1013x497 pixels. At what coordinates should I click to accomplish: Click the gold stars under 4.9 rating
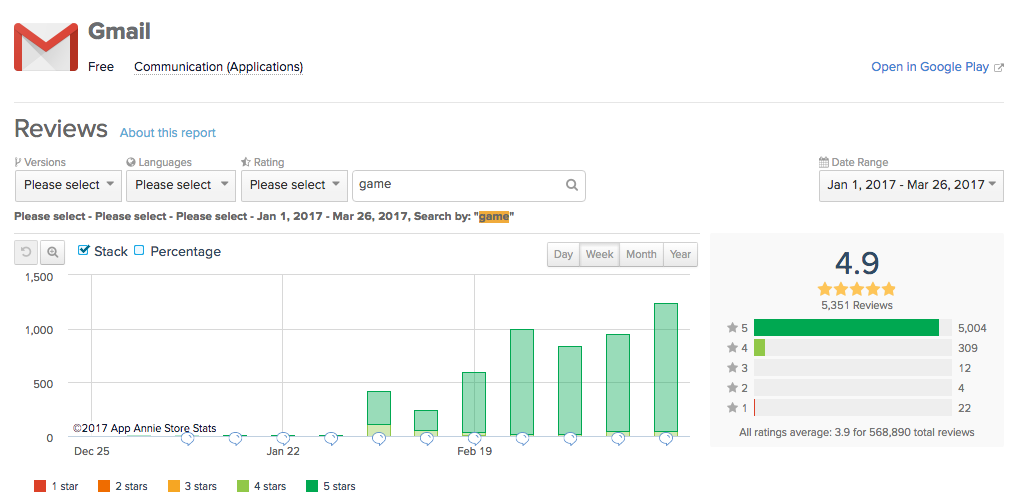pyautogui.click(x=857, y=289)
